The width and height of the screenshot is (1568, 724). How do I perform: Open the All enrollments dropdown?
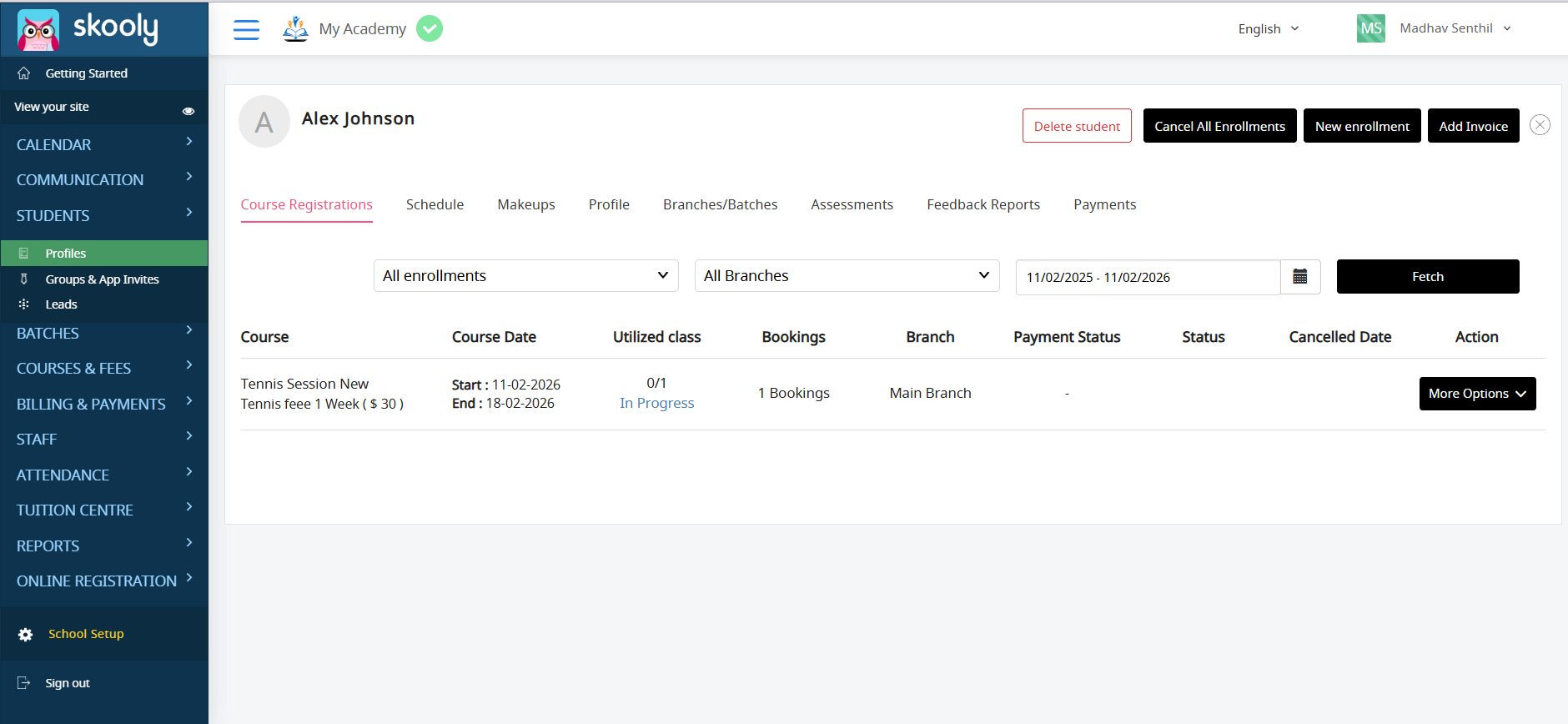tap(525, 276)
